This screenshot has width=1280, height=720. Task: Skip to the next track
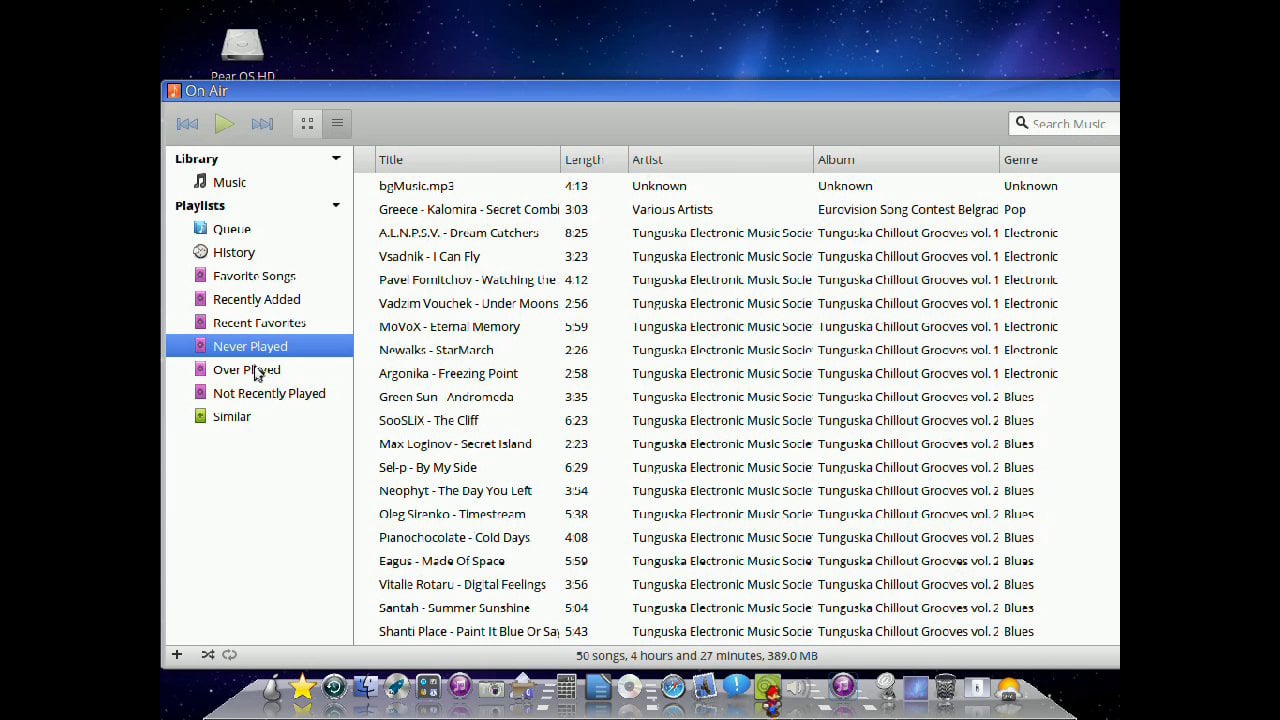click(x=262, y=124)
